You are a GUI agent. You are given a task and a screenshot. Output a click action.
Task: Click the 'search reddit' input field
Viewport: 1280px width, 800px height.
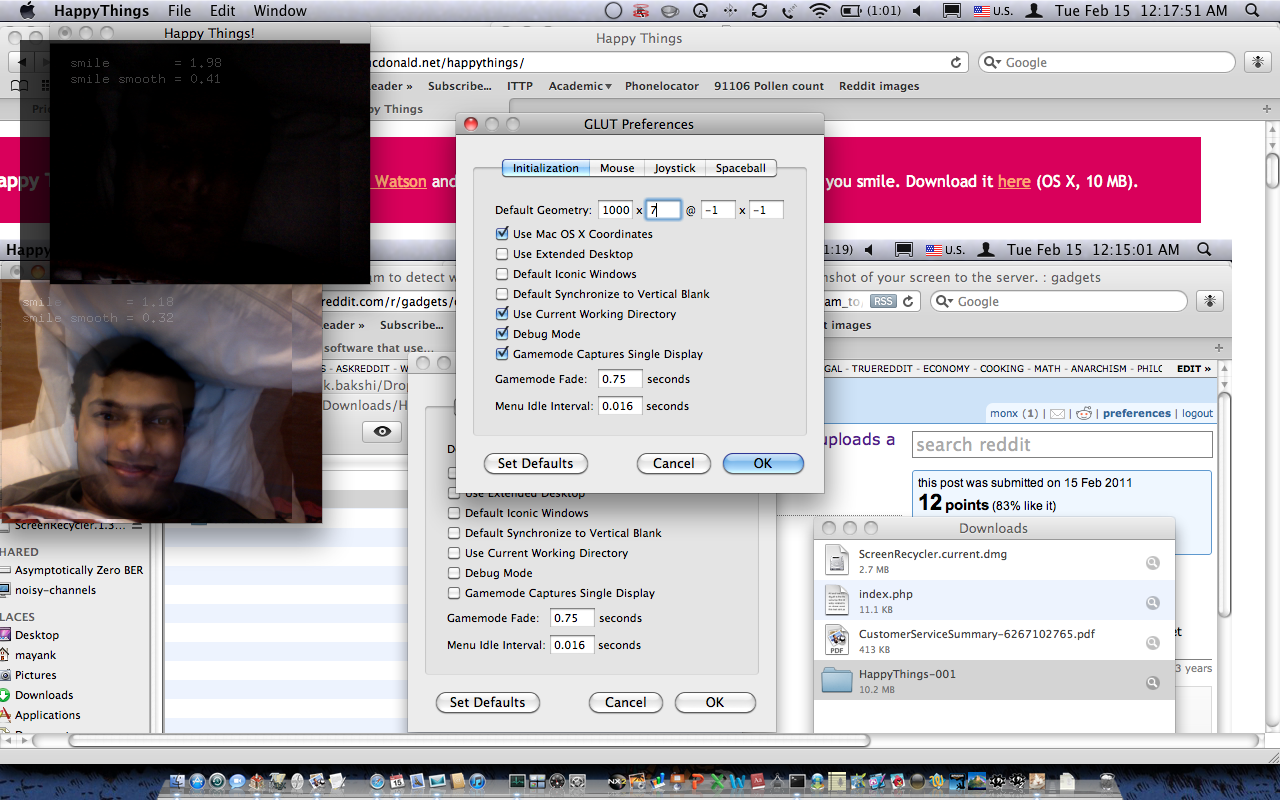pyautogui.click(x=1062, y=445)
